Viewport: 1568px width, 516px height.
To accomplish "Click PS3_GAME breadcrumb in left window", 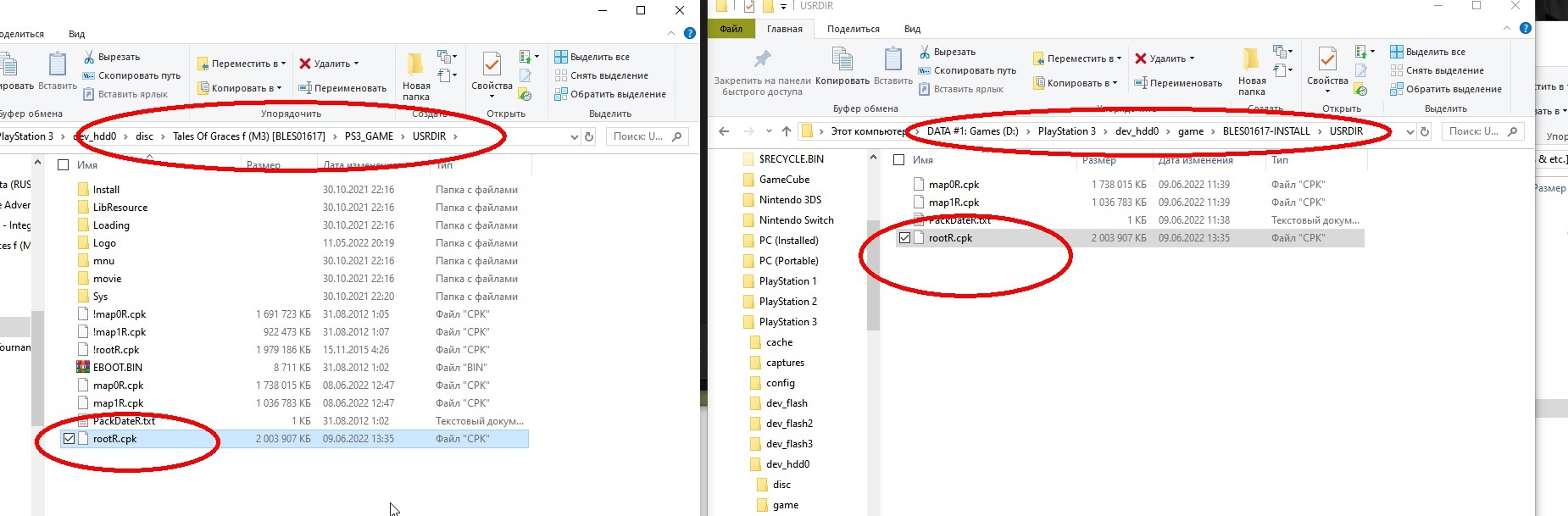I will tap(369, 136).
